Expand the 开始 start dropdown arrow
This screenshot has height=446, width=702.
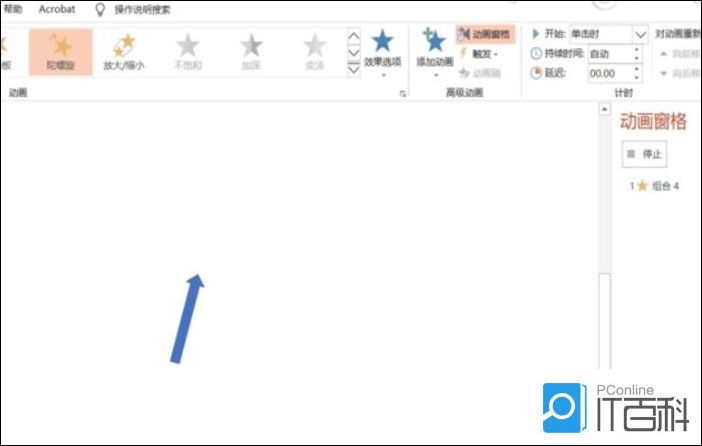coord(640,34)
